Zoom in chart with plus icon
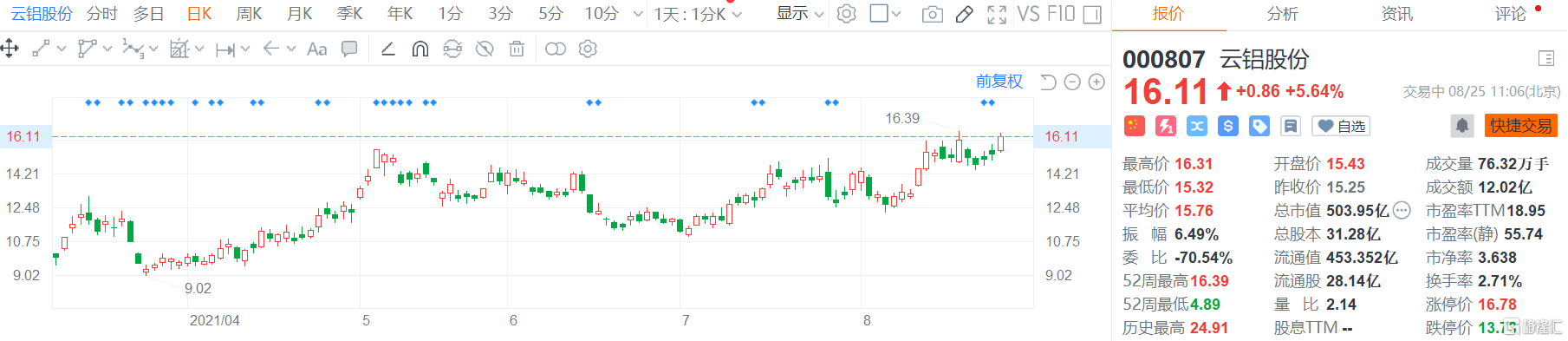 tap(1096, 82)
